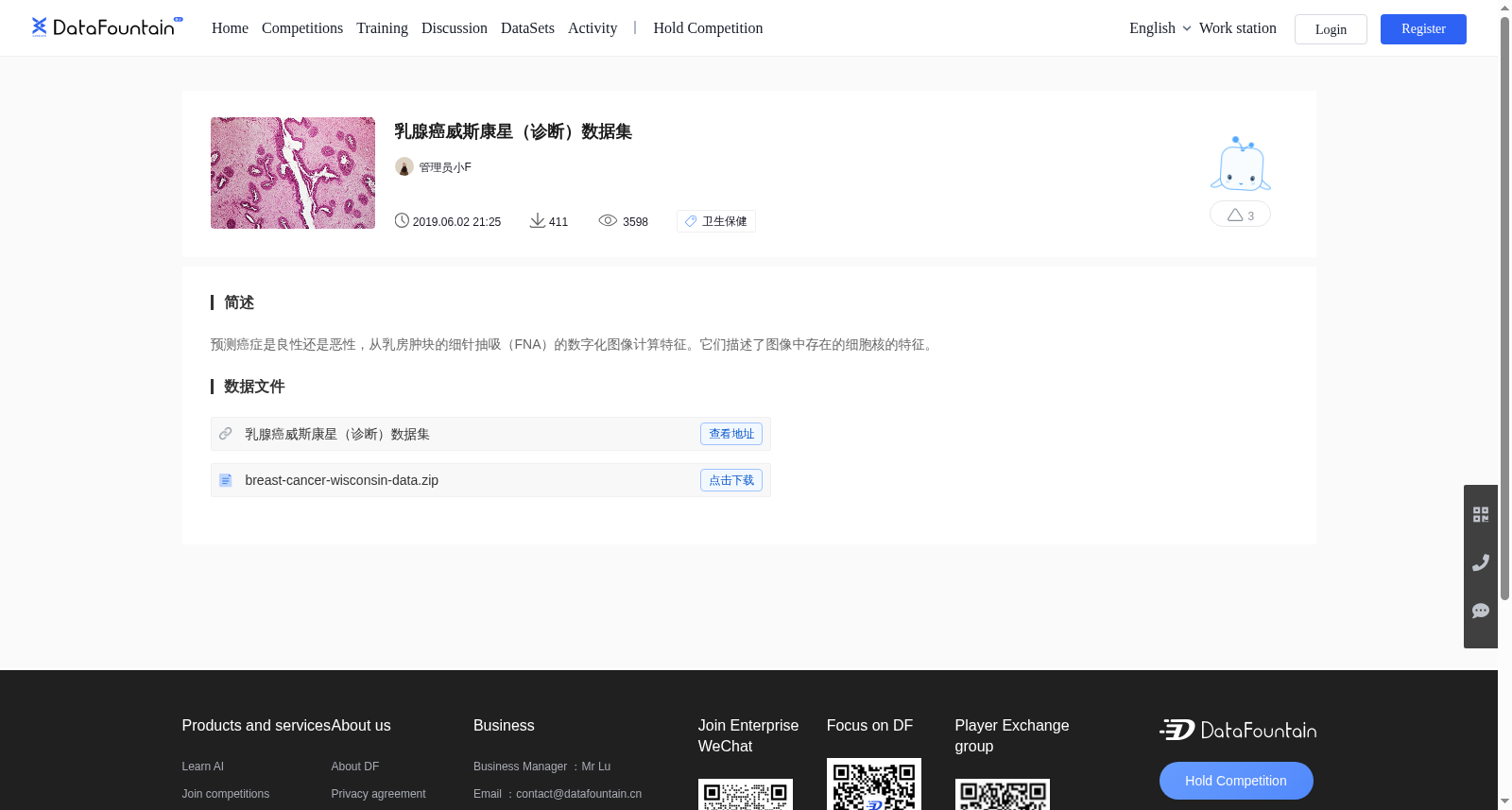Click the dataset title 乳腺癌威斯康星（诊断）数据集
Screen dimensions: 1512x810
coord(513,131)
